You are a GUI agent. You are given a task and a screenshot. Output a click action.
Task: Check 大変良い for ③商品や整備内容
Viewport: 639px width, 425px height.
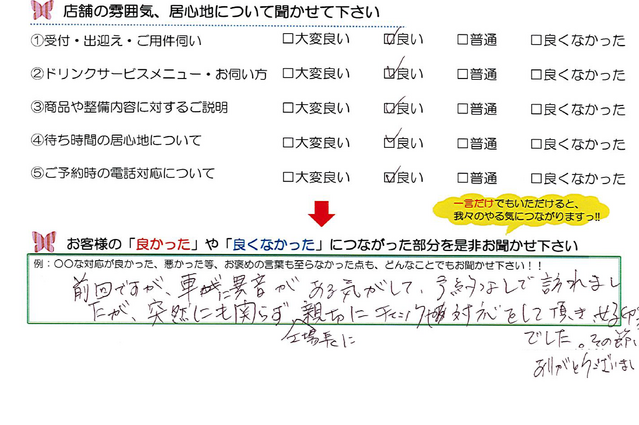[288, 108]
